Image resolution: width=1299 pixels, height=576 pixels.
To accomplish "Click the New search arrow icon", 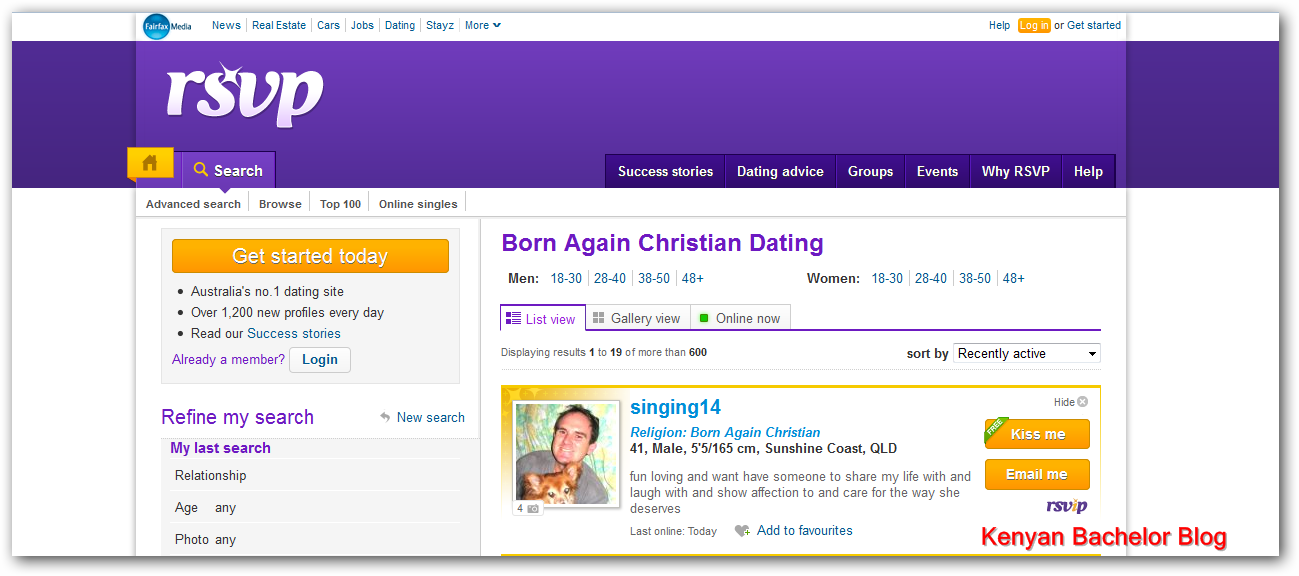I will (x=385, y=417).
